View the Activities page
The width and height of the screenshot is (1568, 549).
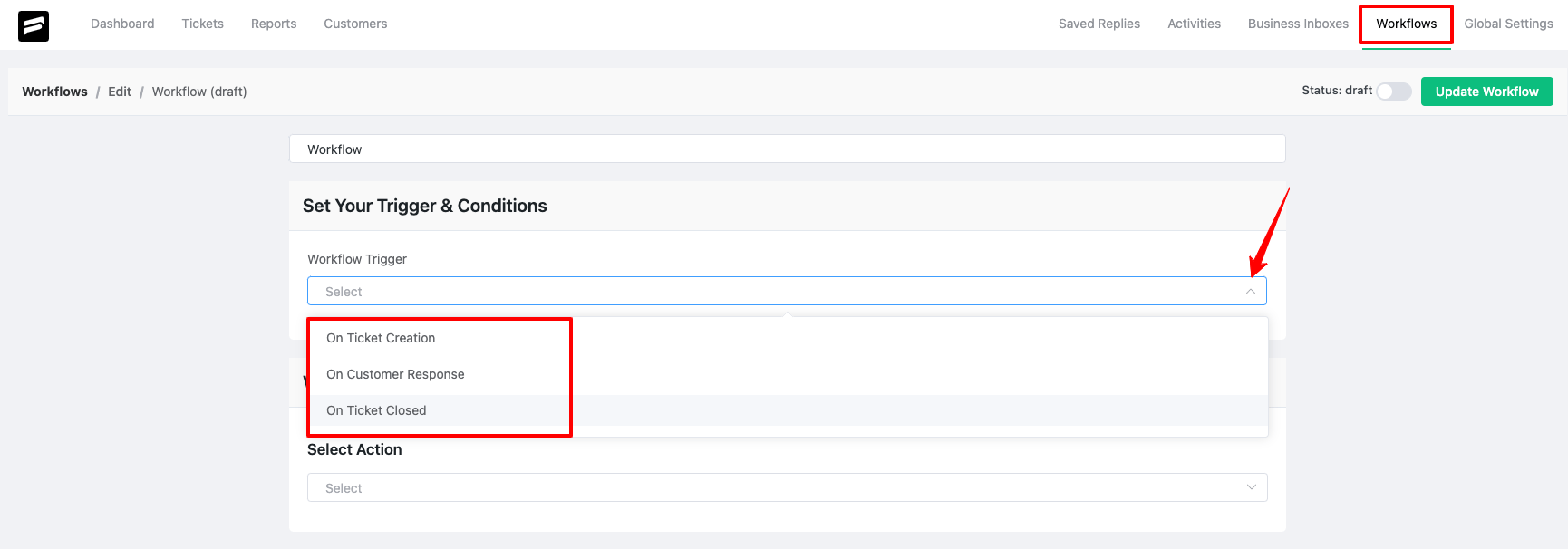(1194, 24)
